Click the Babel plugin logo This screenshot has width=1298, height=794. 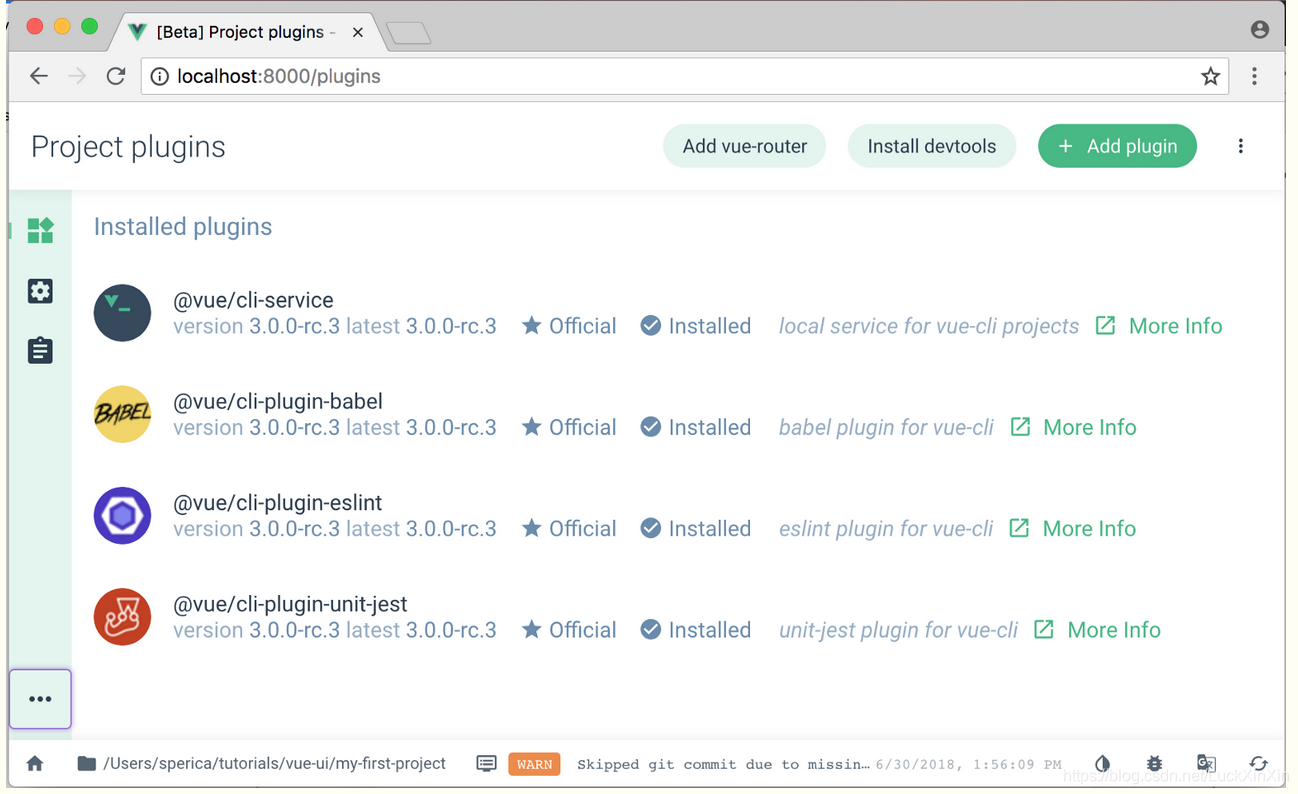(x=122, y=414)
